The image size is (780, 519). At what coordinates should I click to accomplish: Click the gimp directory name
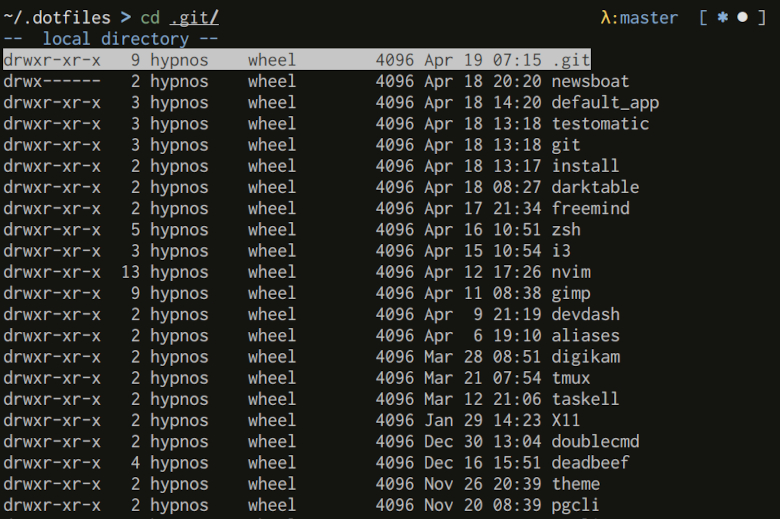(571, 293)
